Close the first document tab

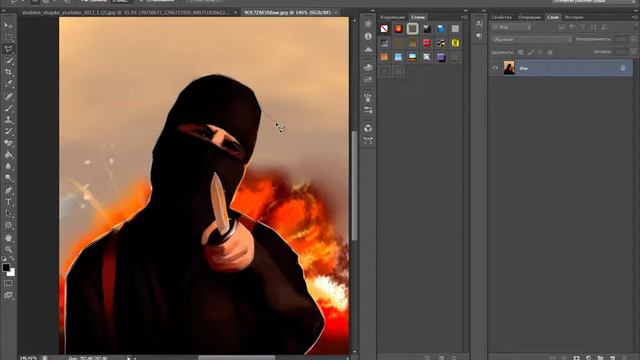236,13
